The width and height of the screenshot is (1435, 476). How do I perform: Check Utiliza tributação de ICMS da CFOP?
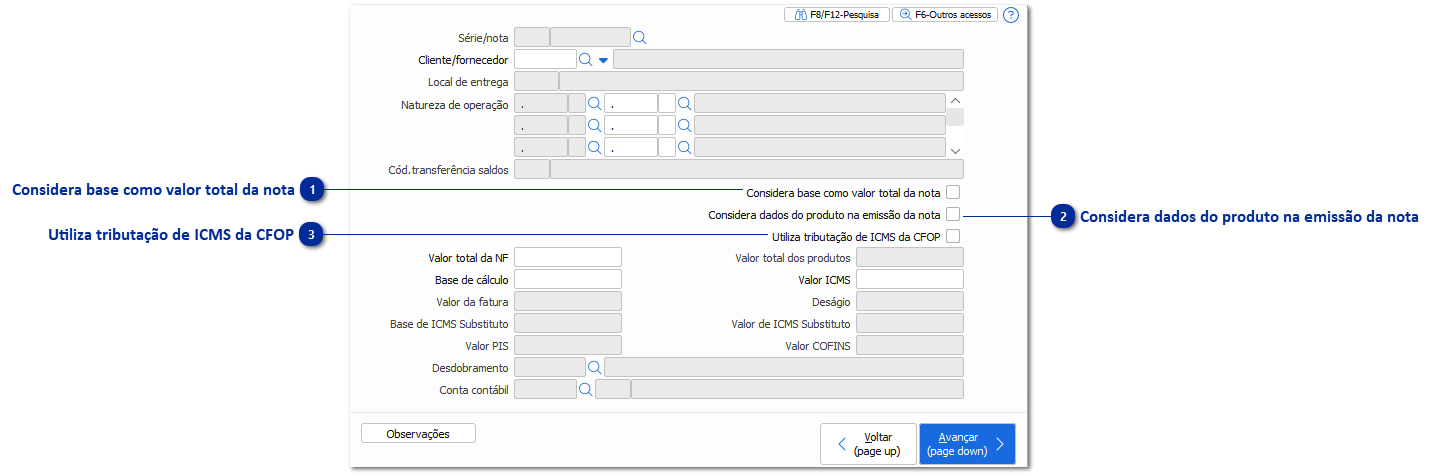[953, 237]
